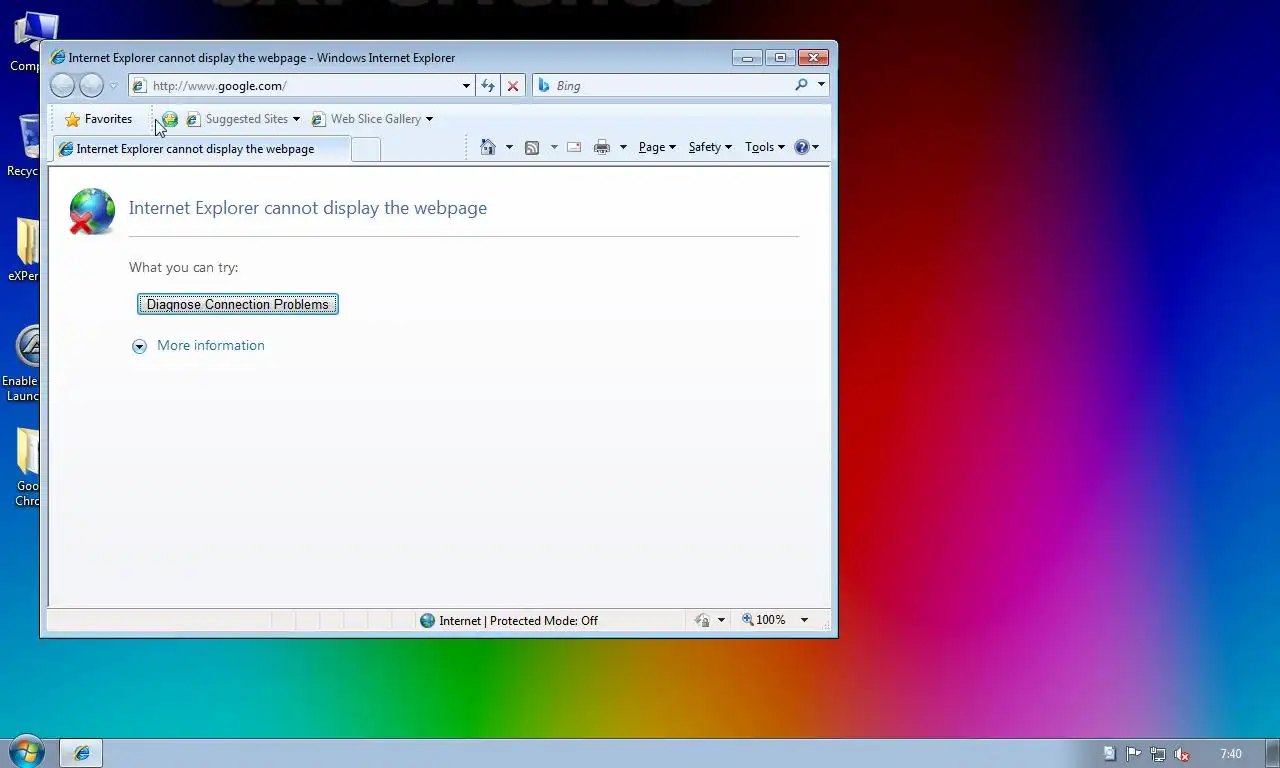The image size is (1280, 768).
Task: Open the Page menu
Action: coord(657,147)
